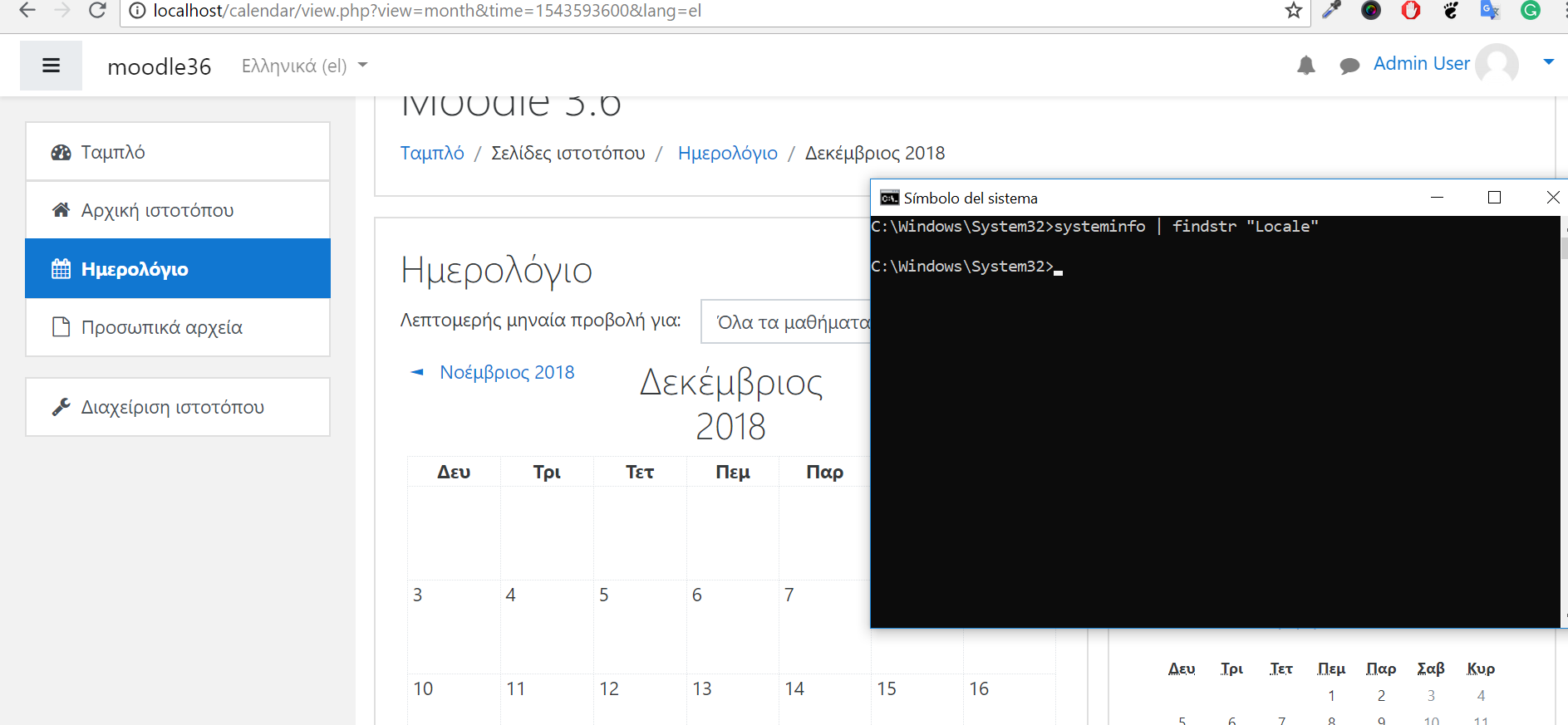Open Αρχική ιστοτόπου in side navigation
1568x725 pixels.
pos(178,210)
